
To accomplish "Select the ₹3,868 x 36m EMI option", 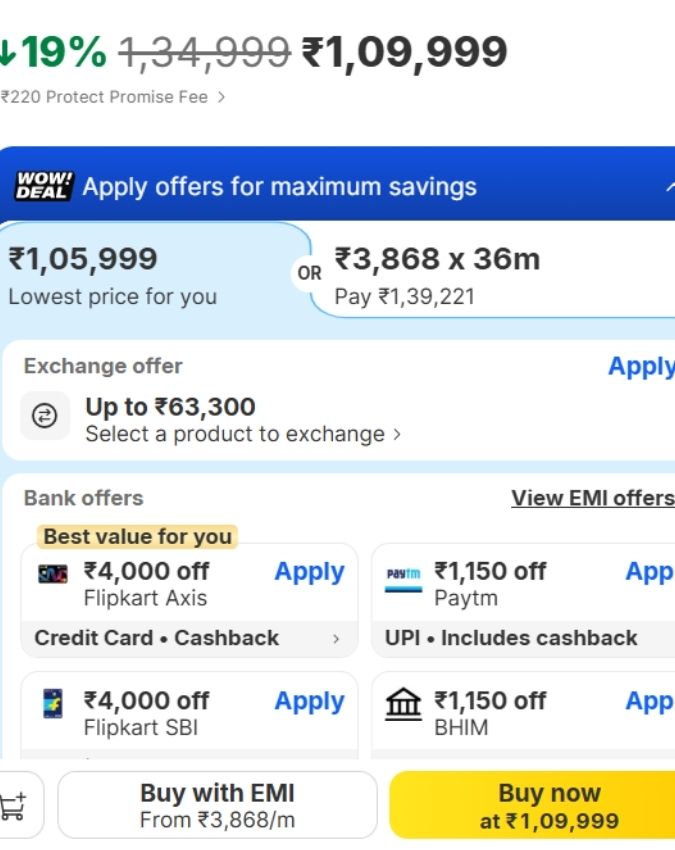I will pos(490,275).
